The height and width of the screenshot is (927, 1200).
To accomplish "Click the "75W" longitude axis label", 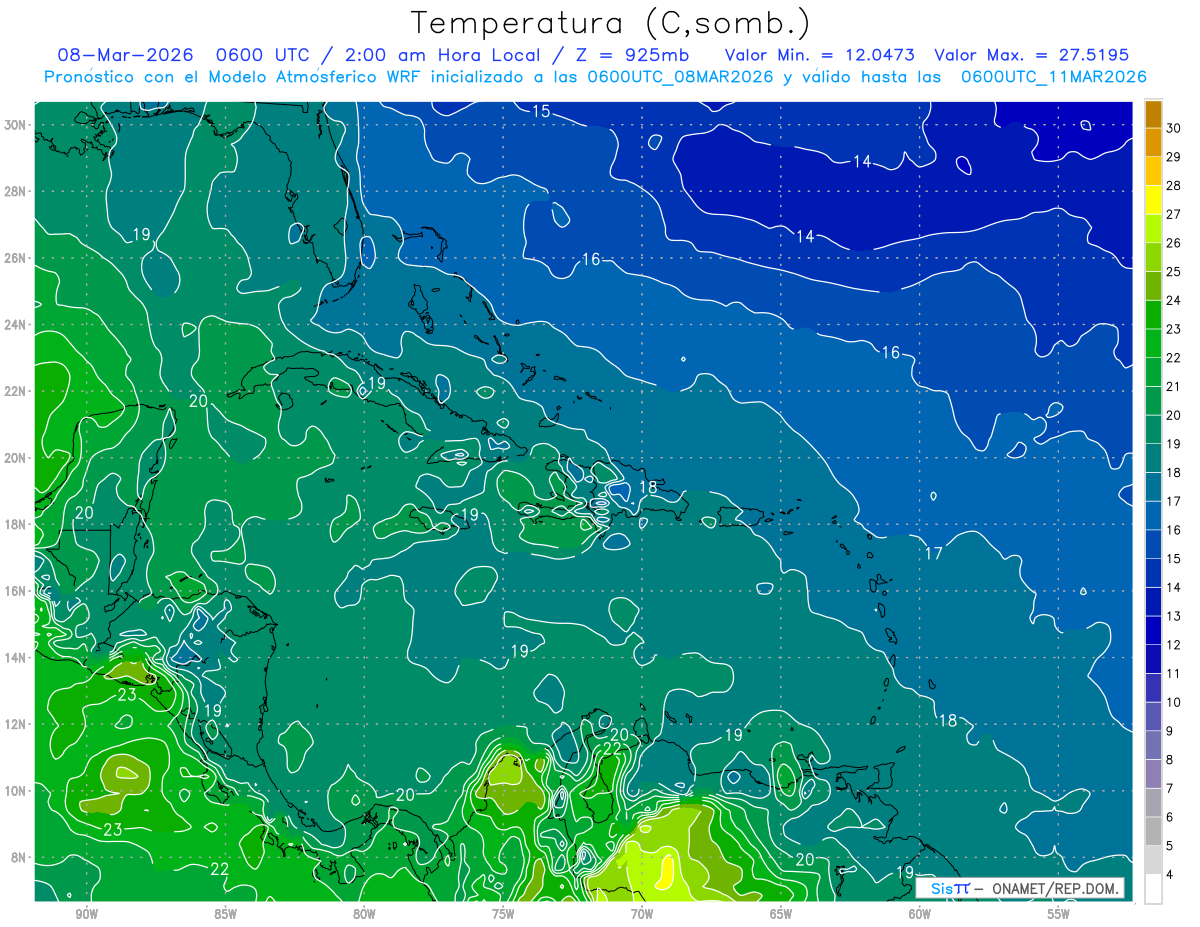I will tap(503, 914).
